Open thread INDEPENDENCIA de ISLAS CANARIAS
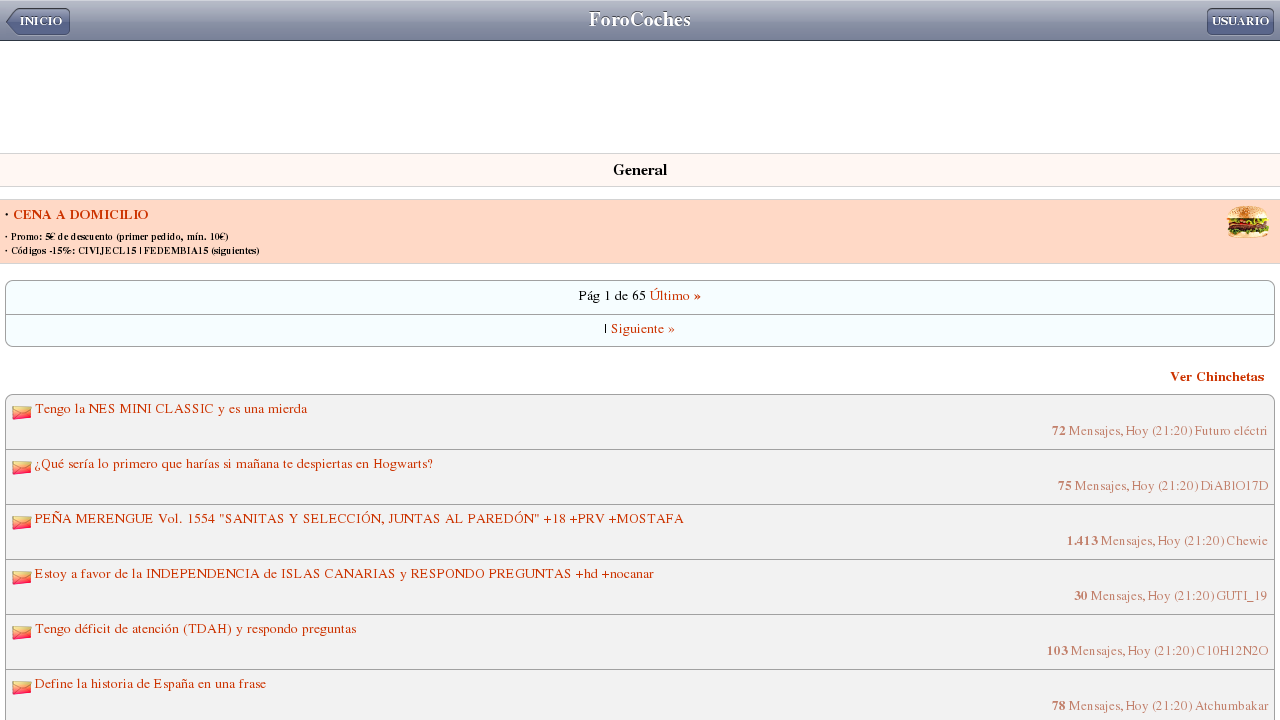The width and height of the screenshot is (1280, 720). (x=344, y=574)
